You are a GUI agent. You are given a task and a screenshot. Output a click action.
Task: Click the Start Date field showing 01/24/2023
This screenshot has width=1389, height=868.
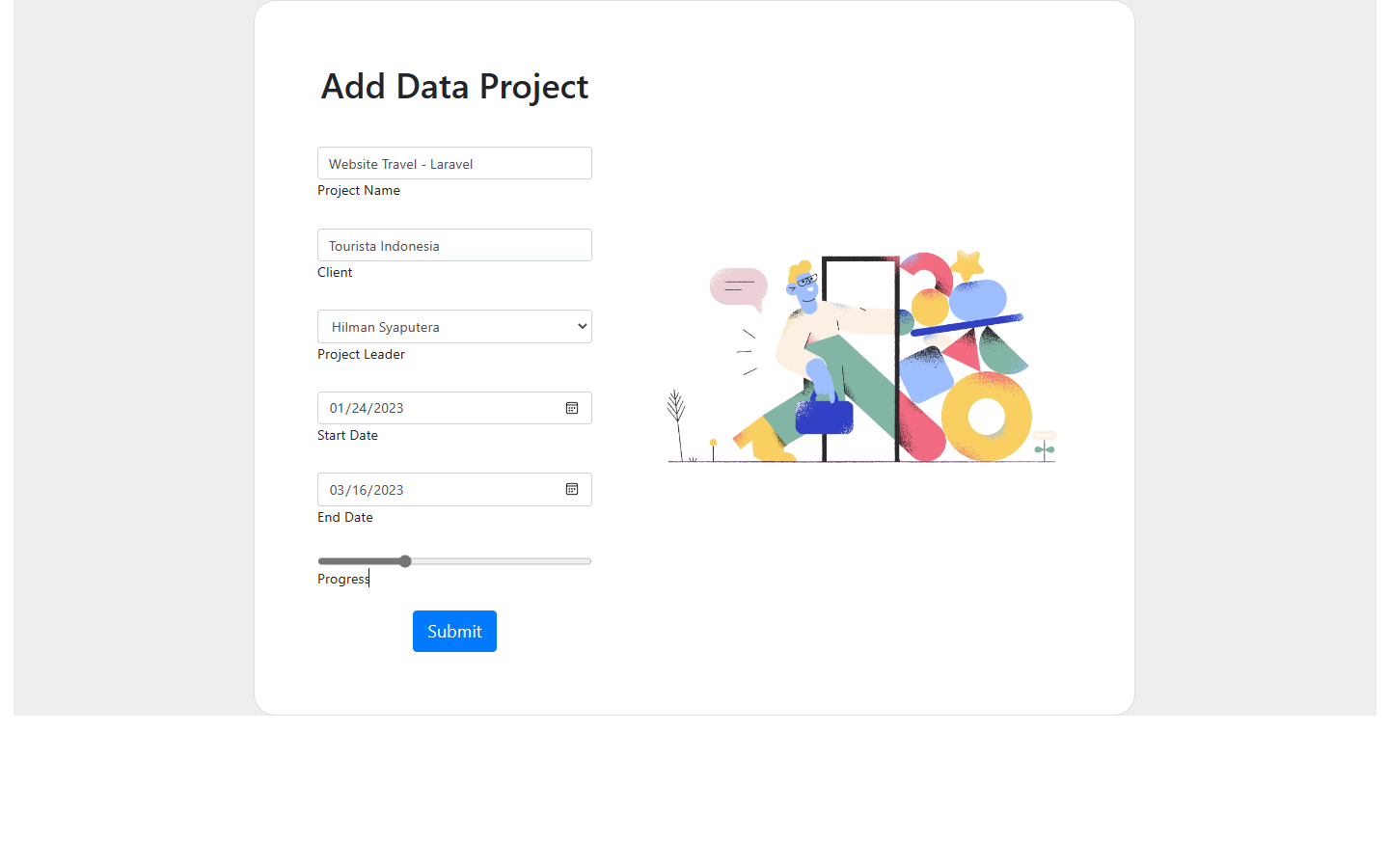click(x=444, y=407)
